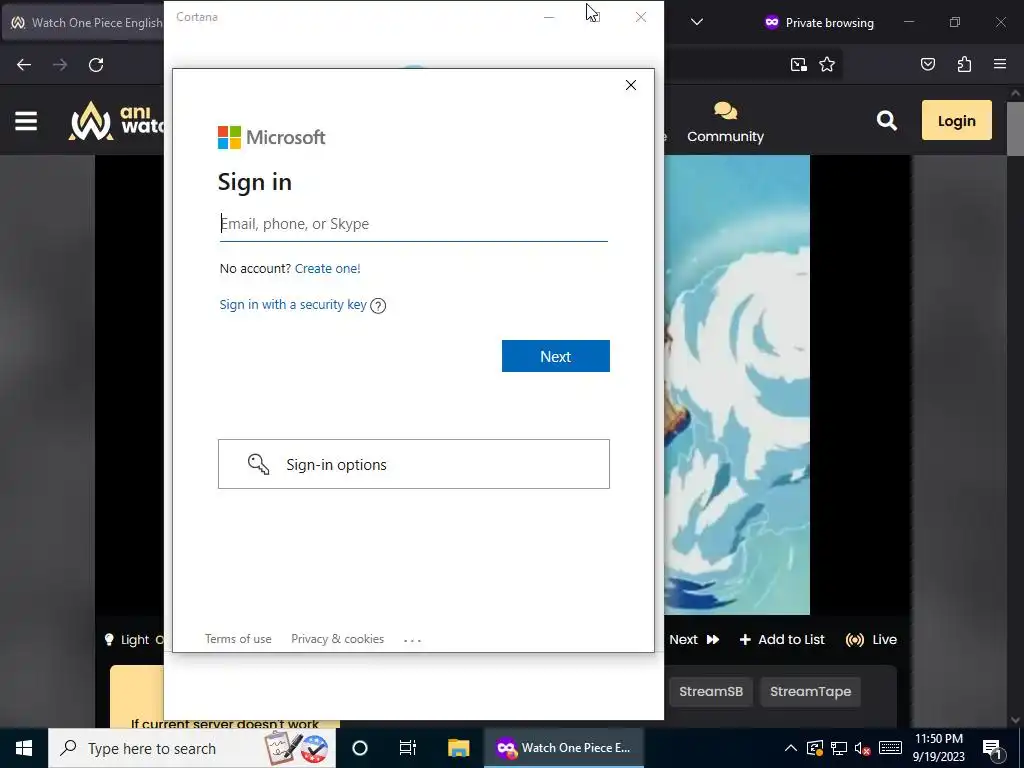1024x768 pixels.
Task: Open Cortana circle on taskbar
Action: coord(360,748)
